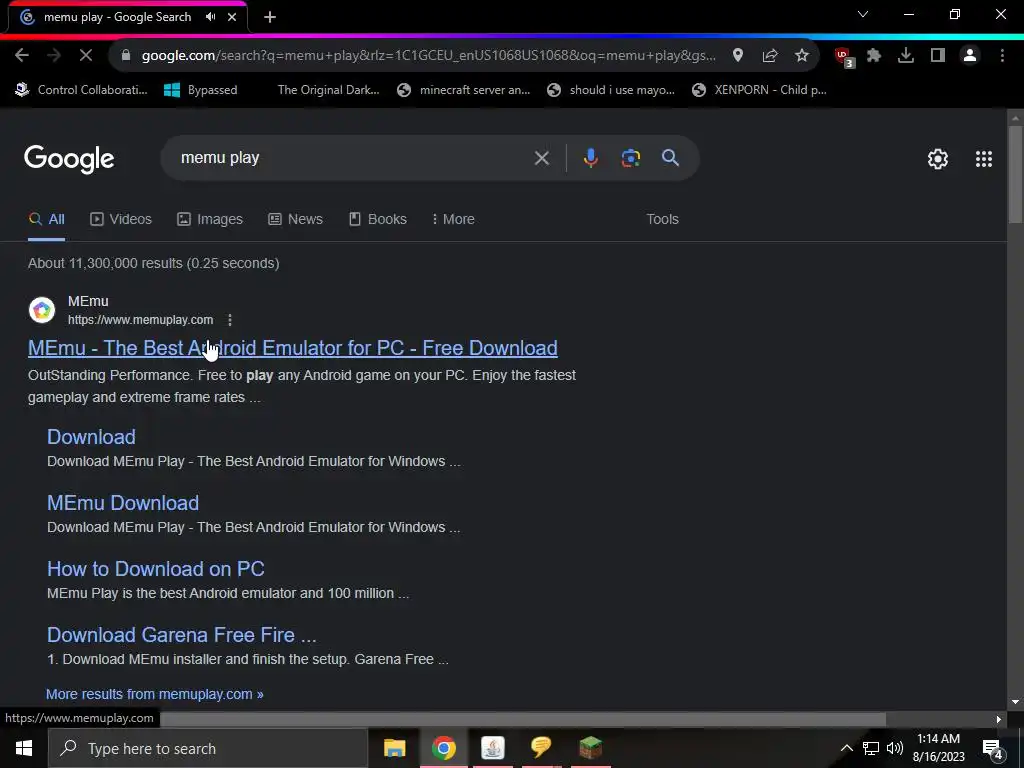This screenshot has width=1024, height=768.
Task: Bookmark this page with the star
Action: (802, 56)
